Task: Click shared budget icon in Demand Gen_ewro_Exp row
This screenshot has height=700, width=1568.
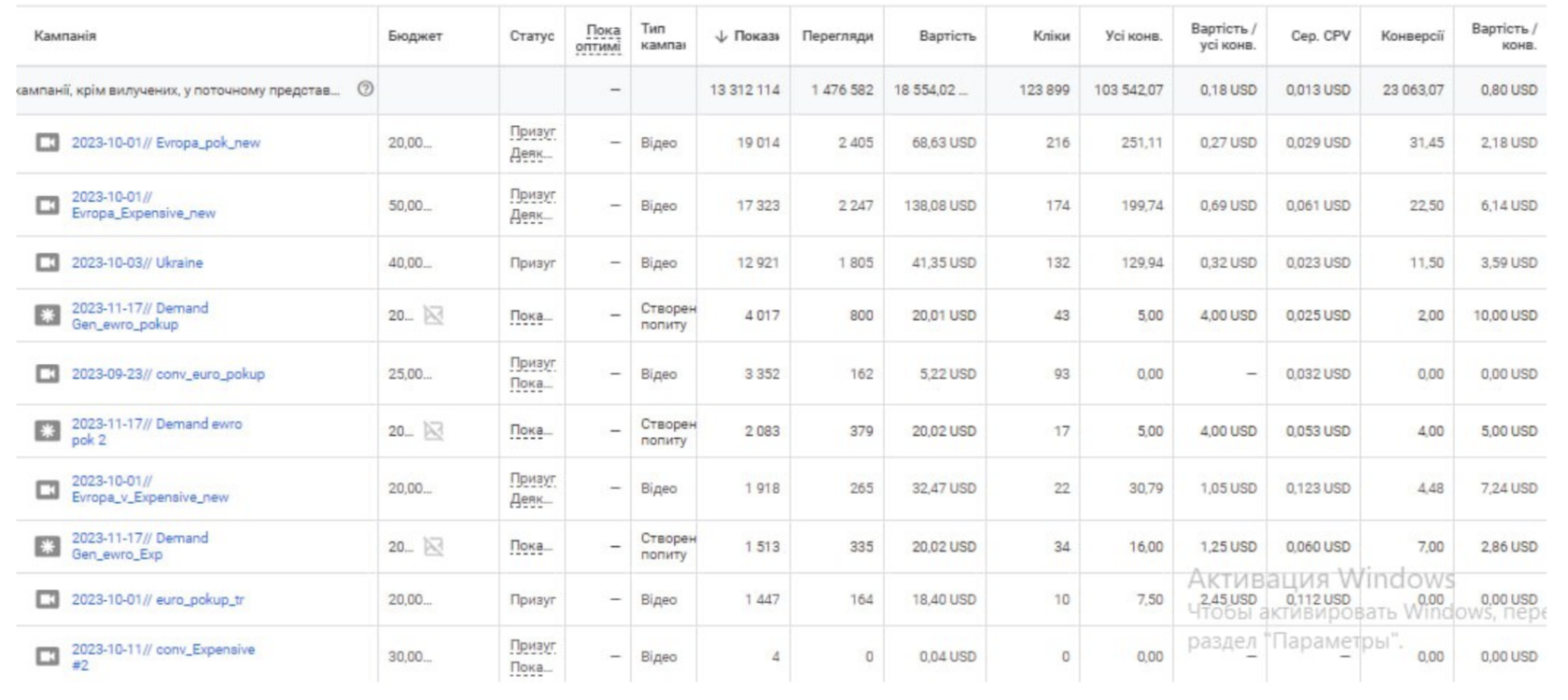Action: (433, 547)
